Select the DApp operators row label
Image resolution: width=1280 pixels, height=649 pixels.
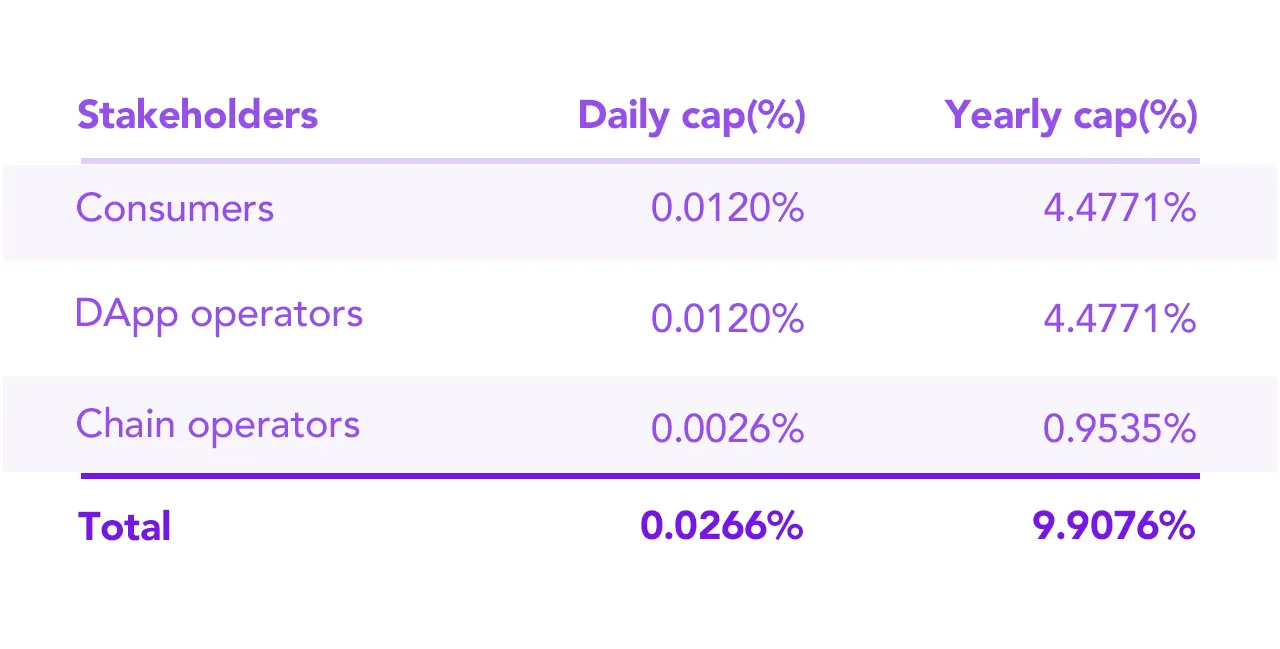coord(219,315)
